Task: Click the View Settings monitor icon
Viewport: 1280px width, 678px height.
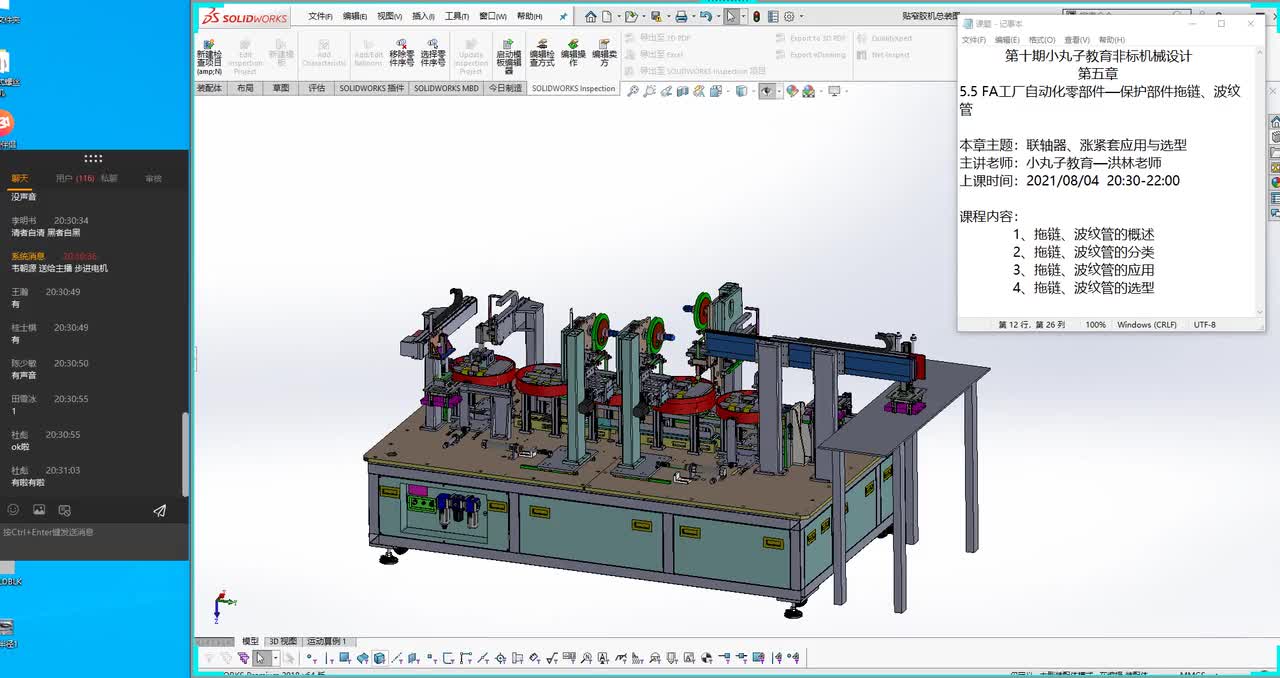Action: (x=834, y=91)
